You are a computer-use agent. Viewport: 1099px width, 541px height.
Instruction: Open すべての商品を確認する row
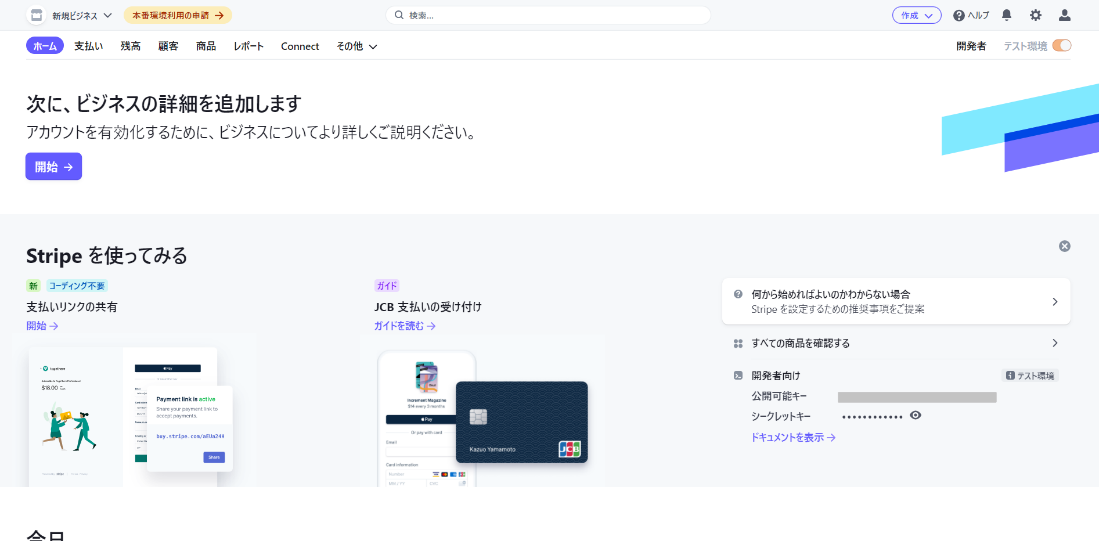click(x=896, y=343)
